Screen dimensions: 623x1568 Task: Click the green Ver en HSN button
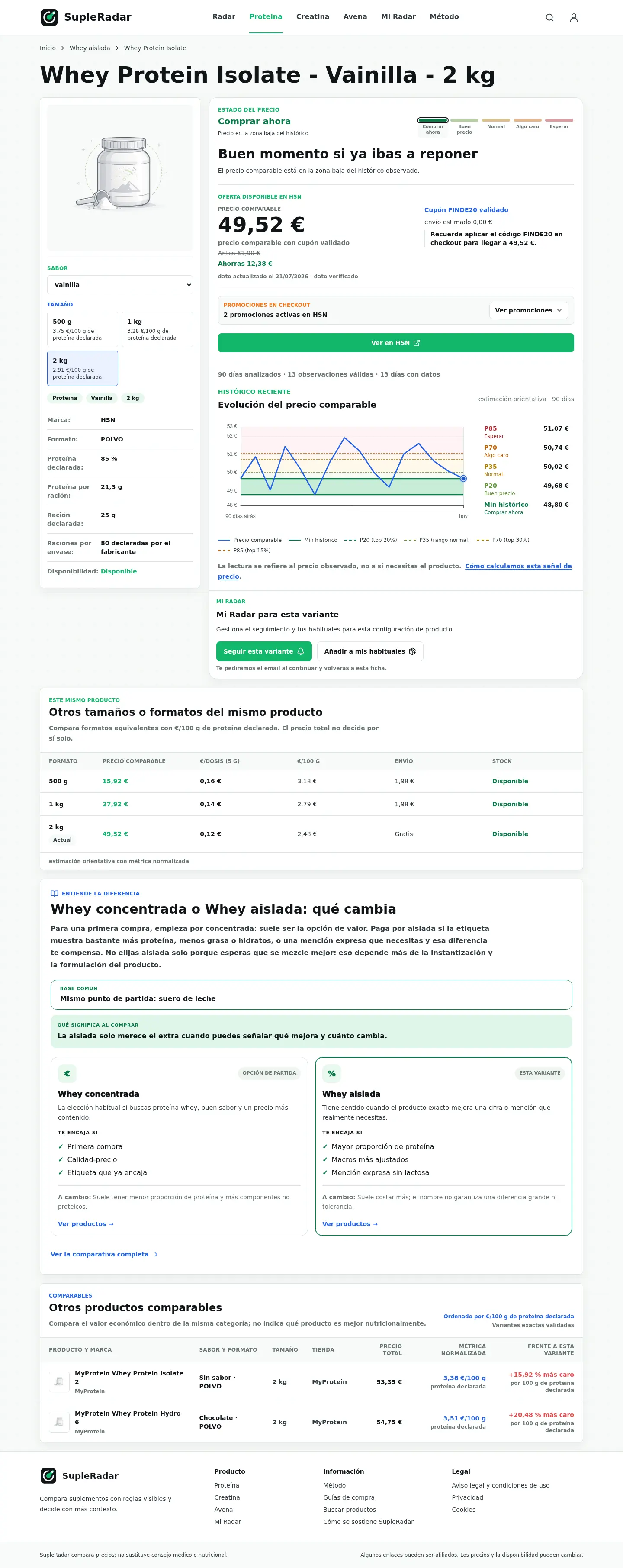click(x=395, y=343)
